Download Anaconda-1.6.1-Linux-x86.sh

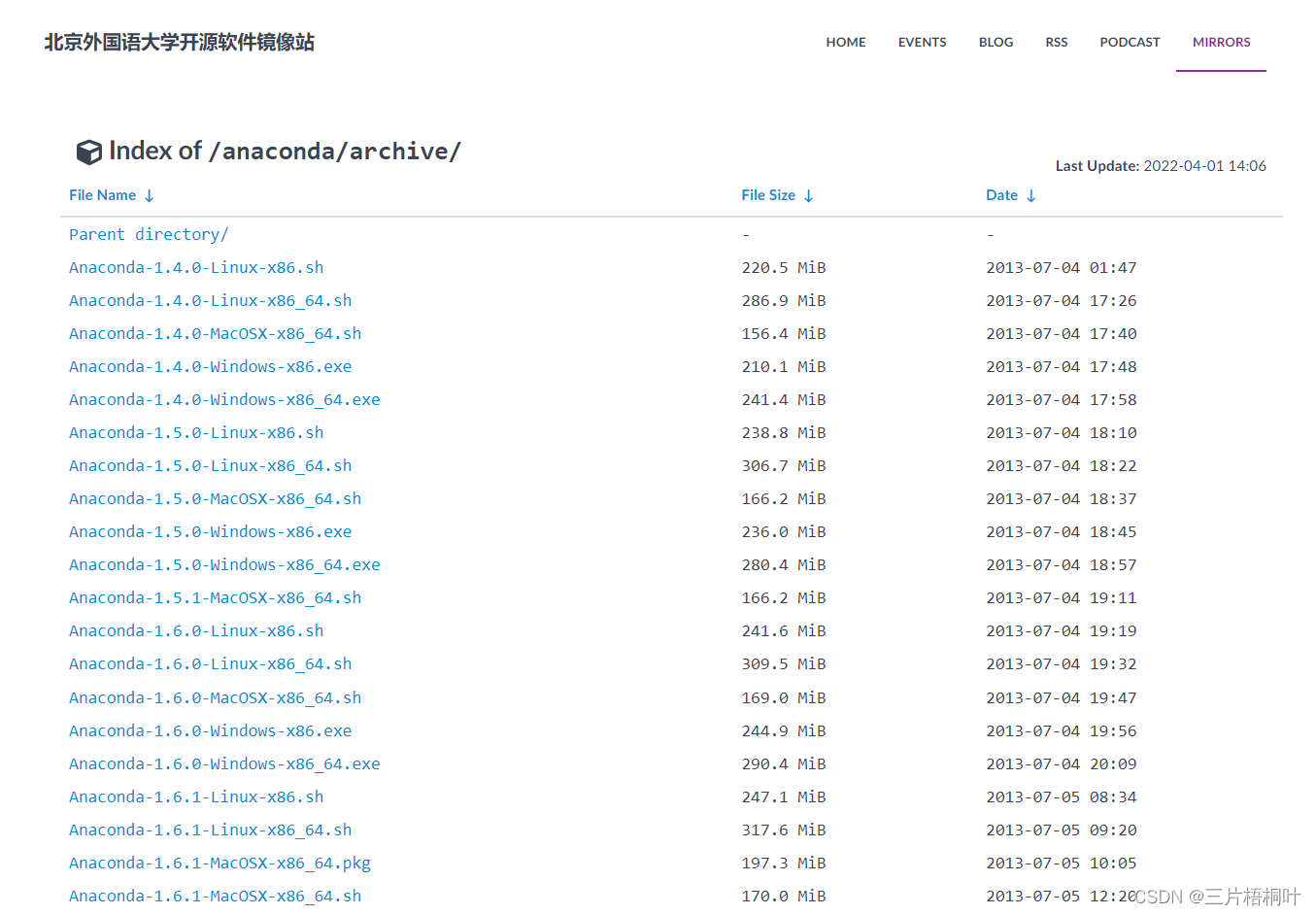196,796
